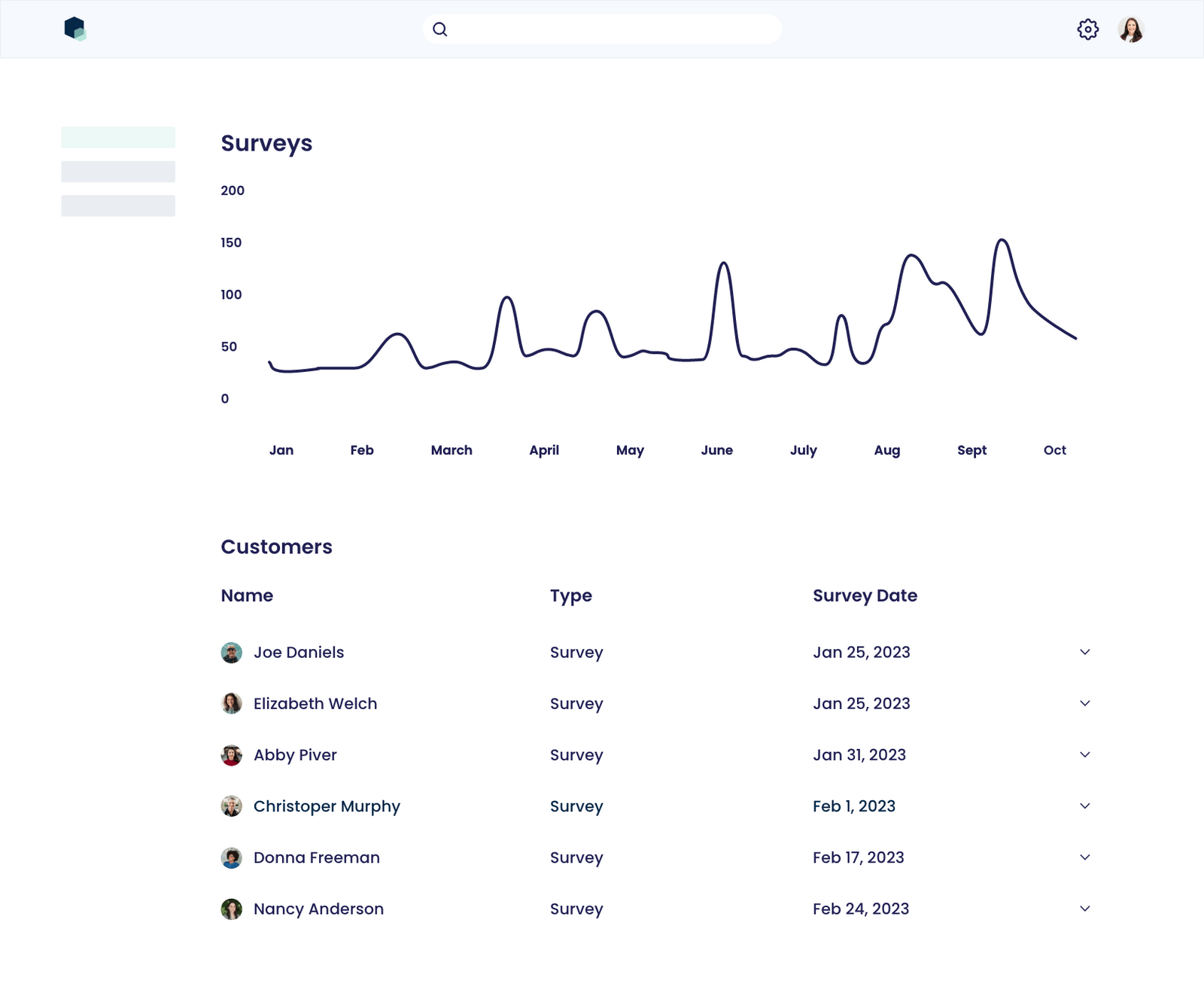1204x999 pixels.
Task: Click Nancy Anderson's avatar thumbnail
Action: pyautogui.click(x=232, y=909)
